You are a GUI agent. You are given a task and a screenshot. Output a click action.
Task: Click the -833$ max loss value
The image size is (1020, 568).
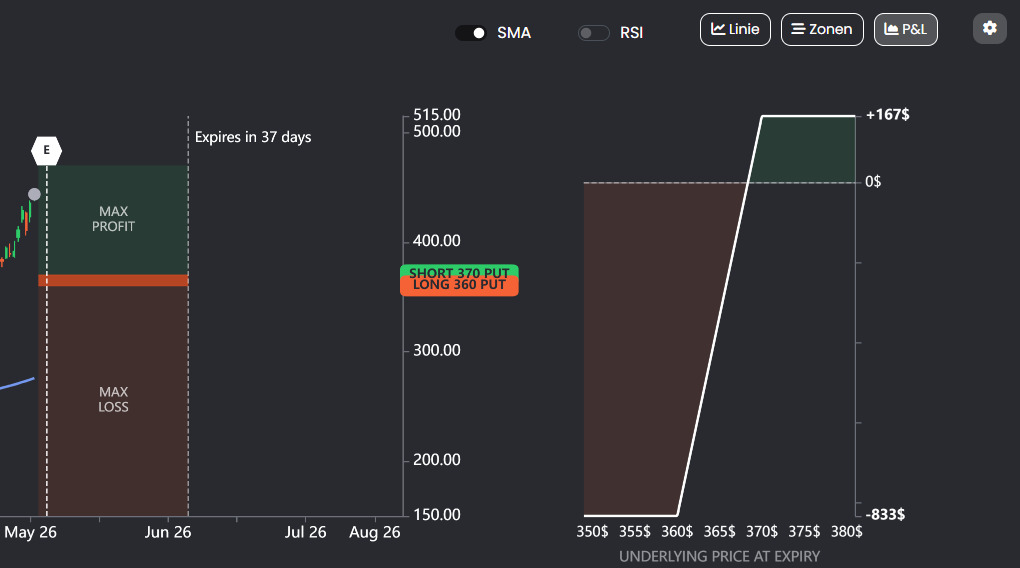tap(885, 515)
